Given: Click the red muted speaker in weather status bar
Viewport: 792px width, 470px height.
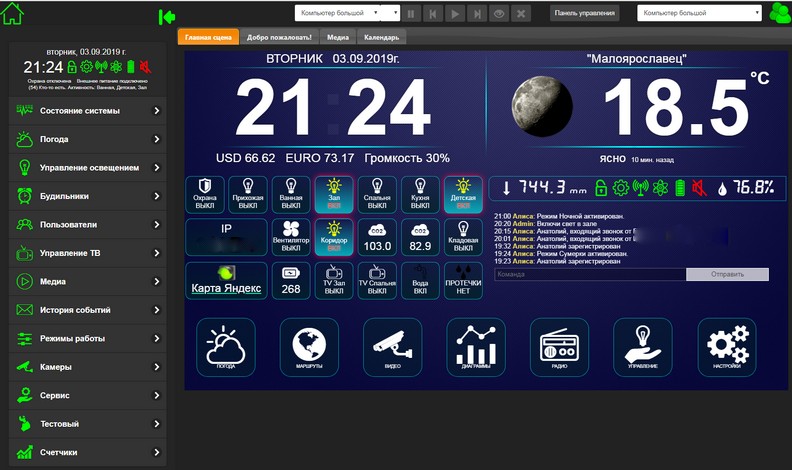Looking at the screenshot, I should (x=700, y=188).
